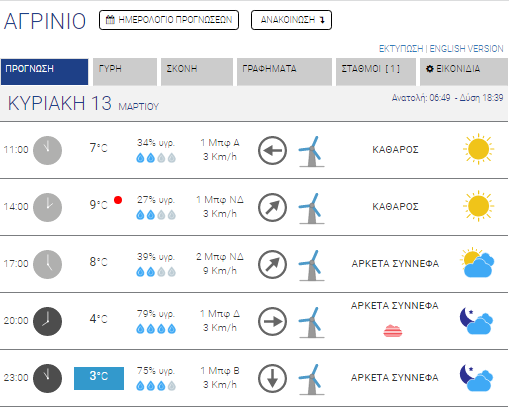
Task: Click the wind direction arrow at 14:00
Action: (272, 207)
